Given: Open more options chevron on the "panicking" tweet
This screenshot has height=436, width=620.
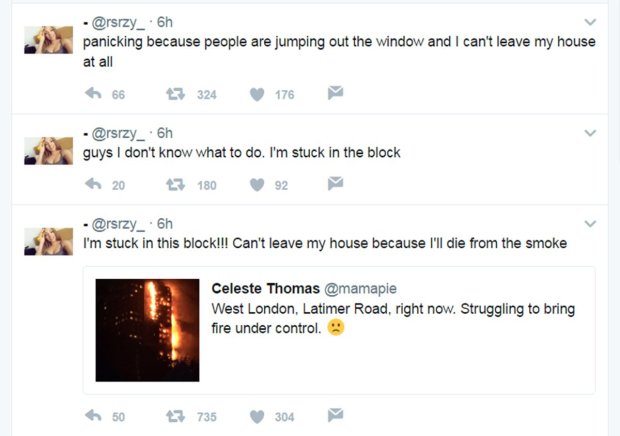Looking at the screenshot, I should [x=590, y=22].
